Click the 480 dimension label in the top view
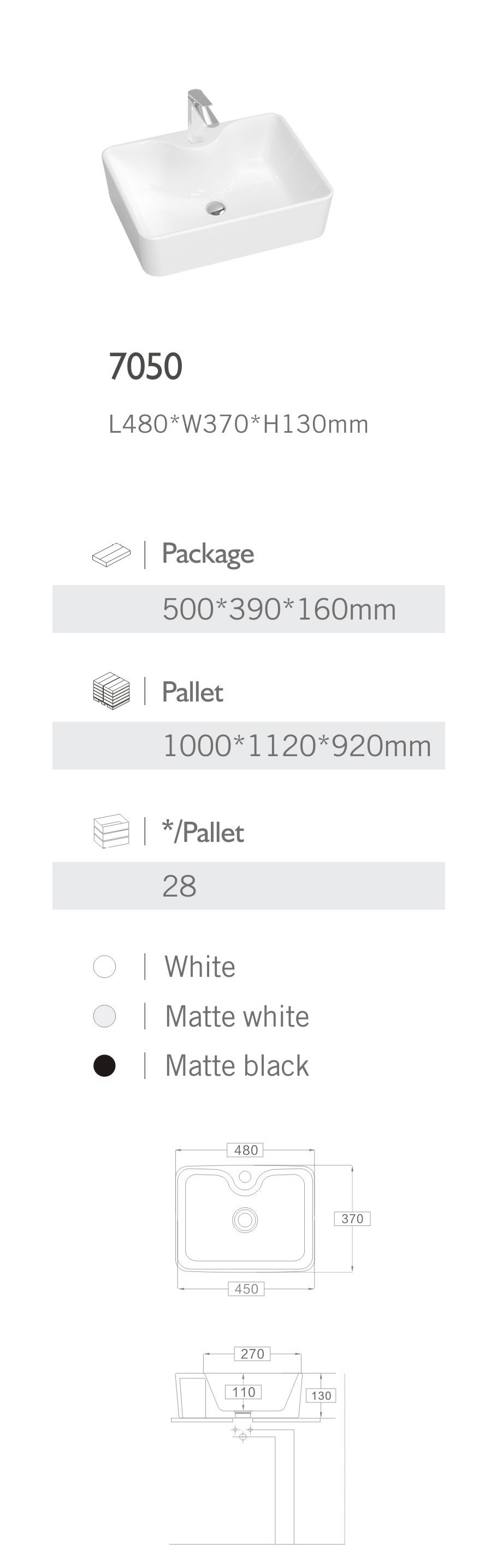The width and height of the screenshot is (485, 1568). point(246,1150)
